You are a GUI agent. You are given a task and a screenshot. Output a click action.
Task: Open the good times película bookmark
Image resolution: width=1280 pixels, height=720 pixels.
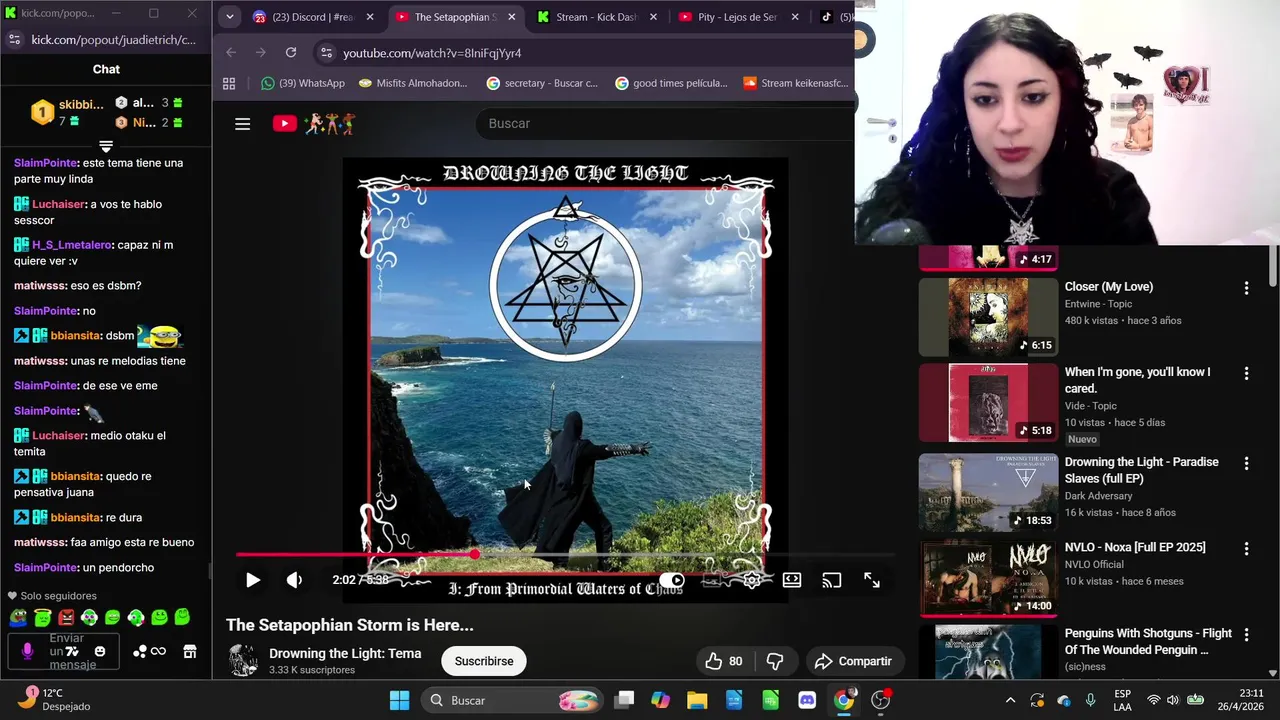(x=671, y=83)
